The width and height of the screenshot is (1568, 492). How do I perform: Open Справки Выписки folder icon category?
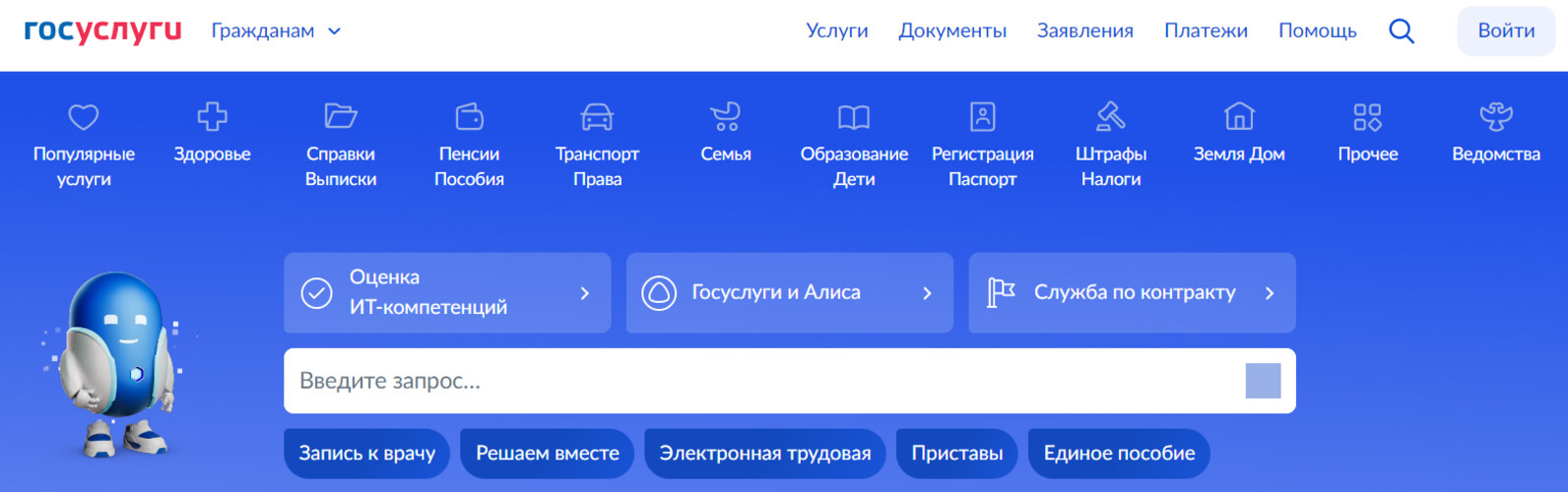click(x=341, y=145)
